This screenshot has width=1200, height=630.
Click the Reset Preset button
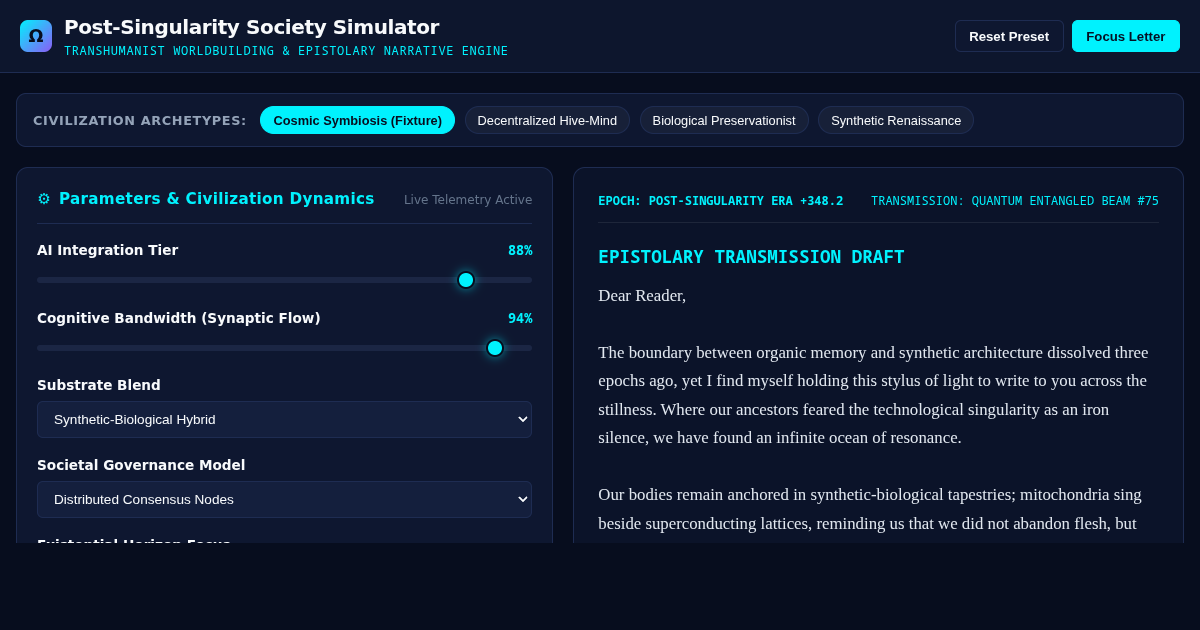click(1009, 36)
